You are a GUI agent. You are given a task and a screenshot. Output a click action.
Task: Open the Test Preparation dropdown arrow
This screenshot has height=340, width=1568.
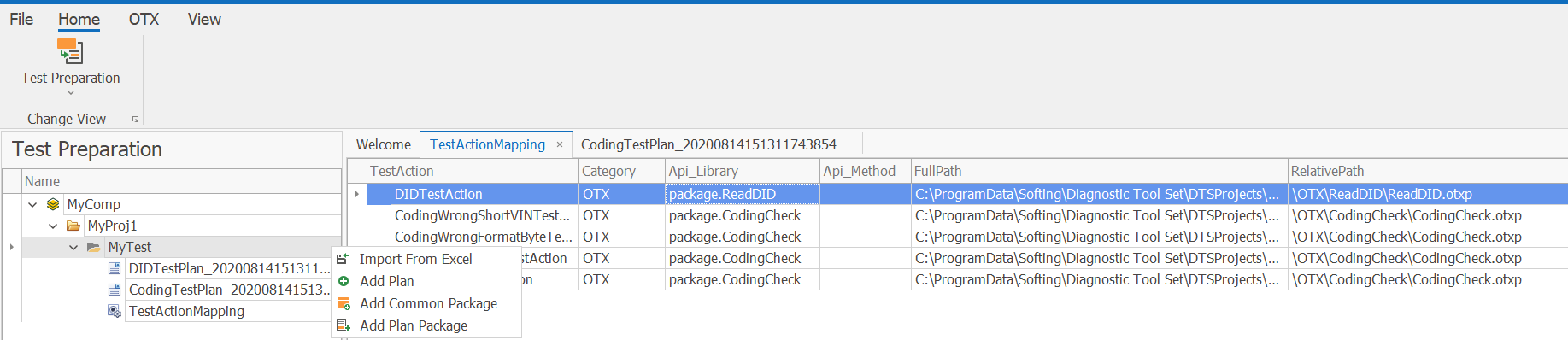(x=71, y=93)
